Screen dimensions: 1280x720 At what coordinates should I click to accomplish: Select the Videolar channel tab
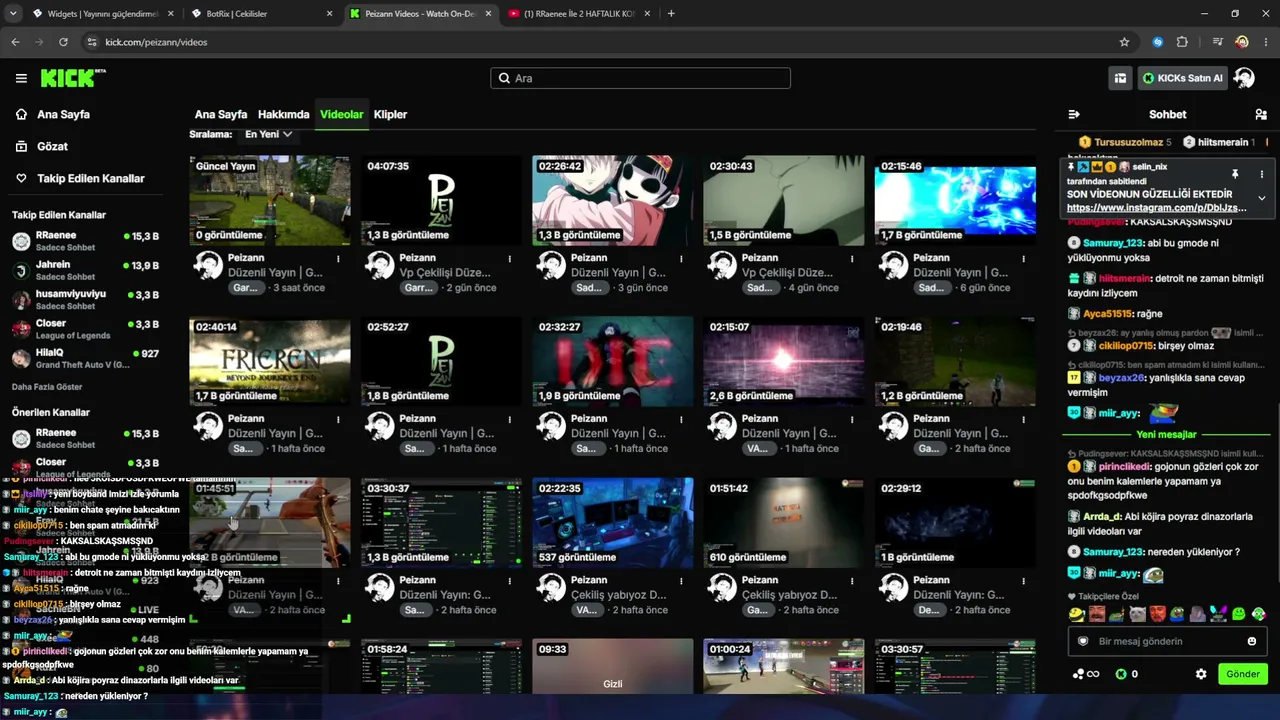342,114
